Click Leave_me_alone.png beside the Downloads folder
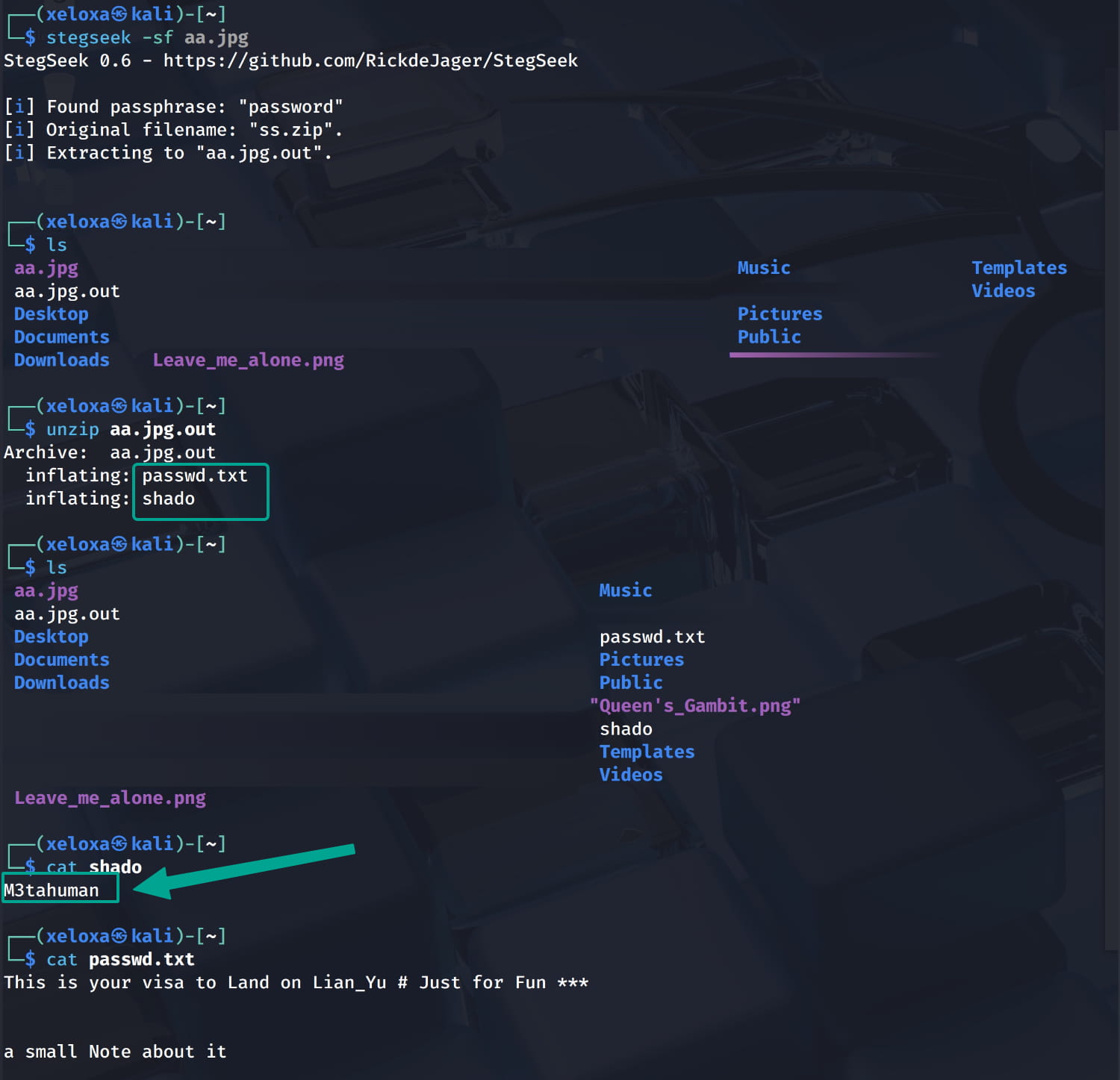The image size is (1120, 1080). [x=248, y=360]
